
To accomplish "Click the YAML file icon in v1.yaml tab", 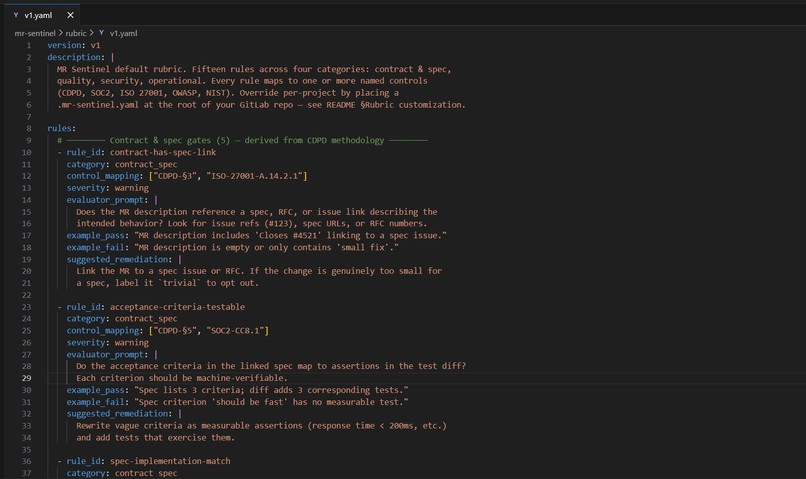I will pos(16,15).
